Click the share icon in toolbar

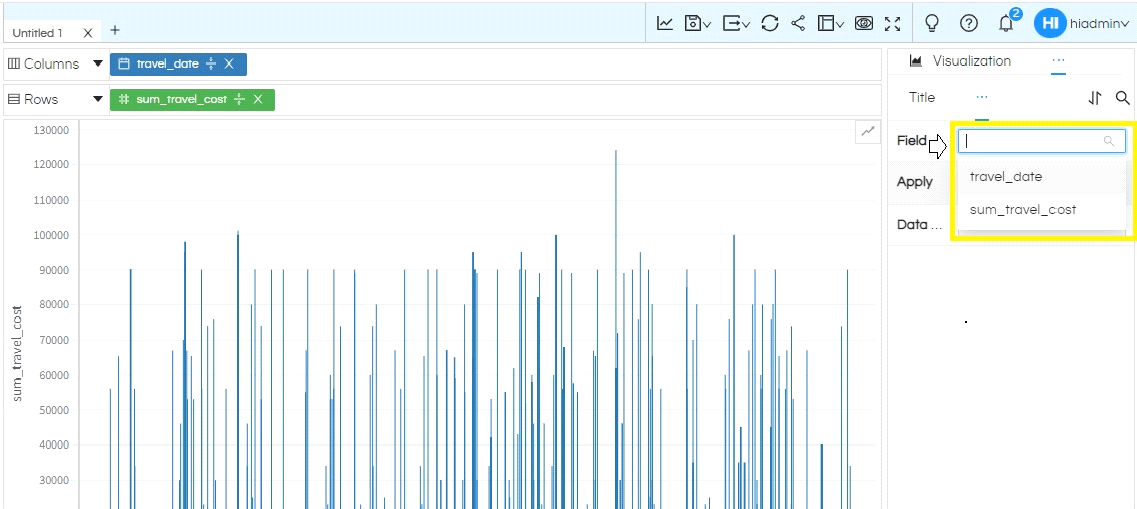tap(798, 23)
